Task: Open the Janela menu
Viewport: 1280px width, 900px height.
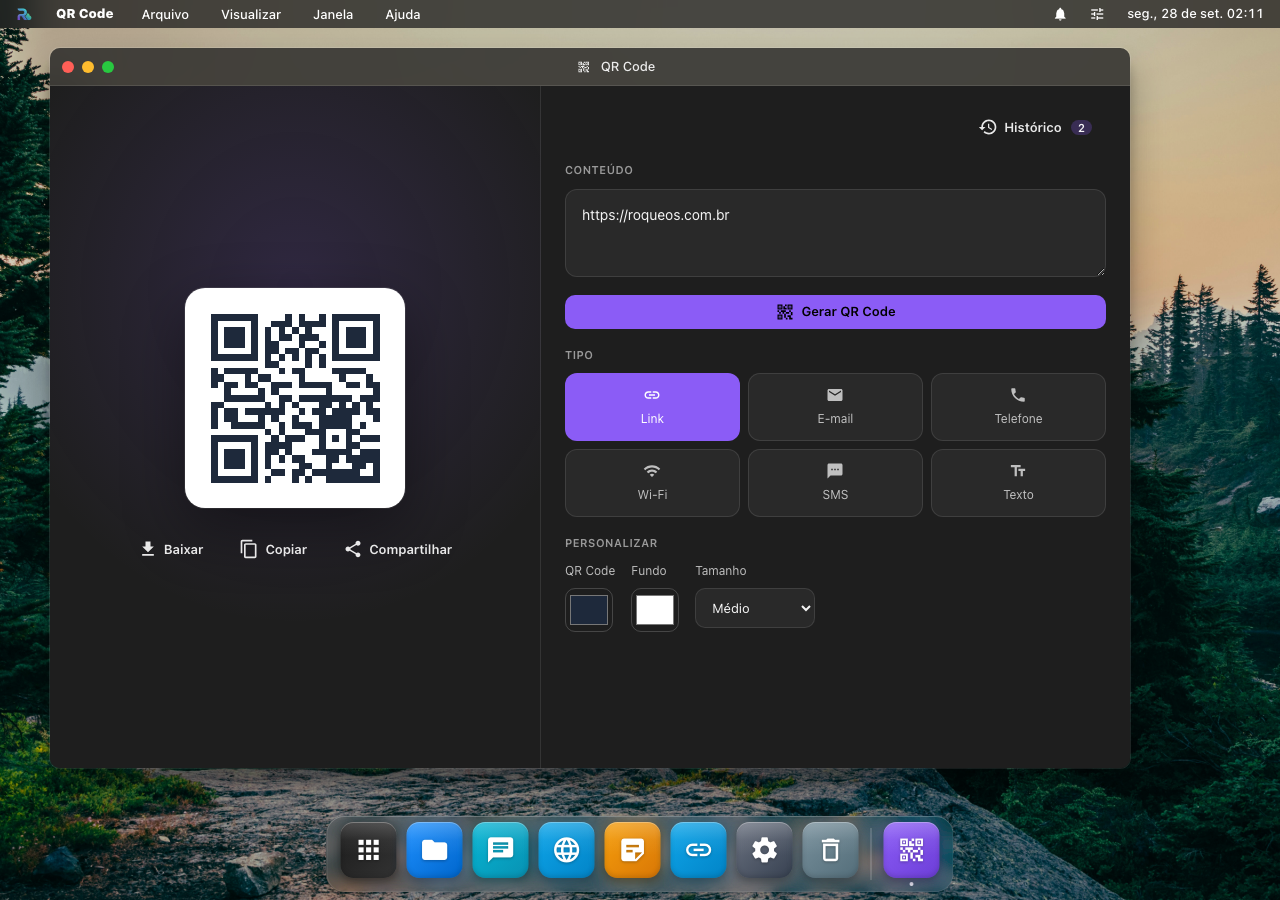Action: tap(333, 14)
